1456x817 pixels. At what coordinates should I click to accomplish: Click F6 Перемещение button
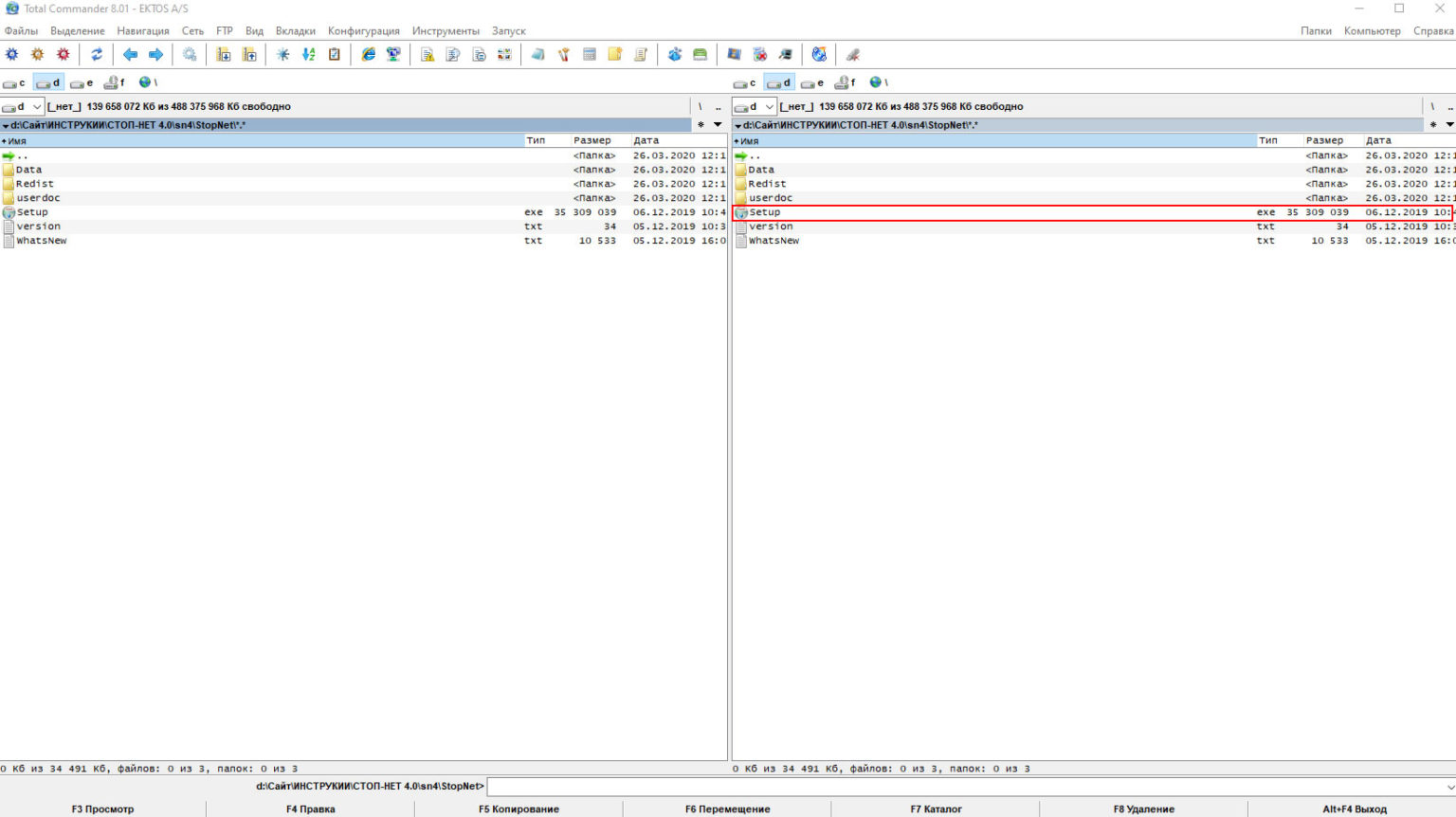click(727, 809)
